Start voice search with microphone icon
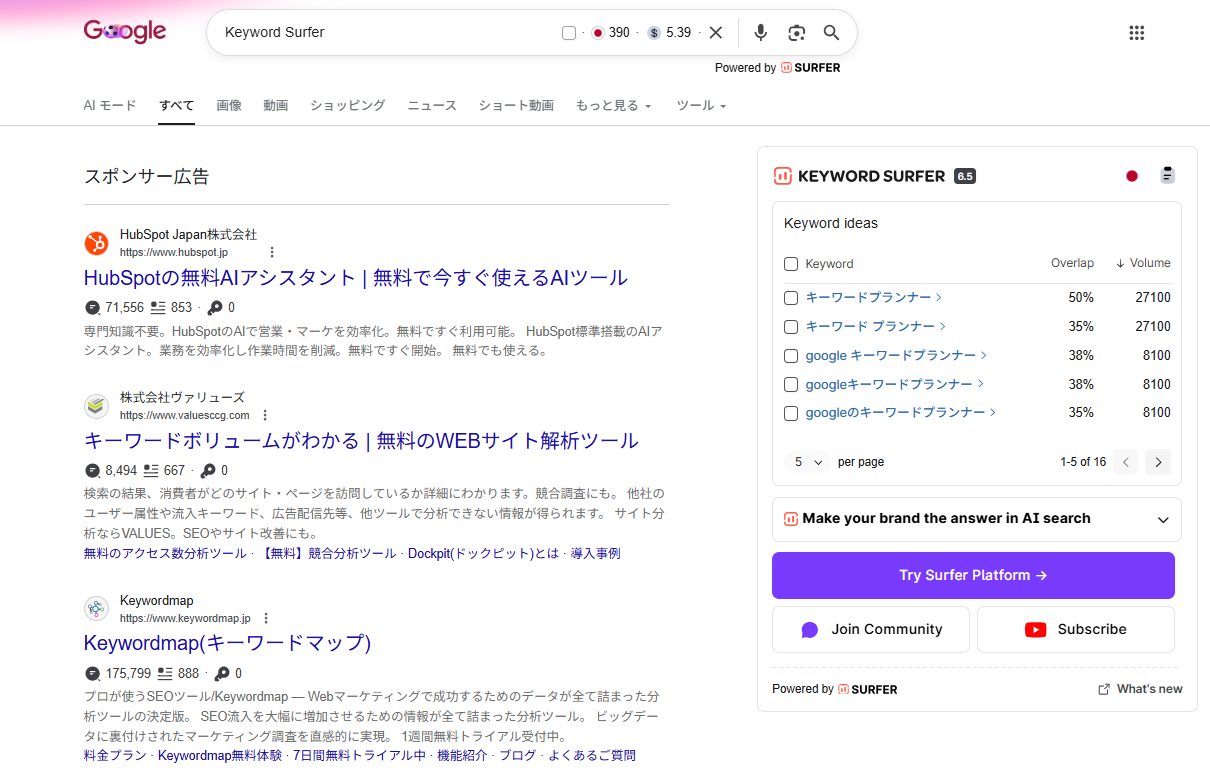The height and width of the screenshot is (774, 1210). coord(761,33)
